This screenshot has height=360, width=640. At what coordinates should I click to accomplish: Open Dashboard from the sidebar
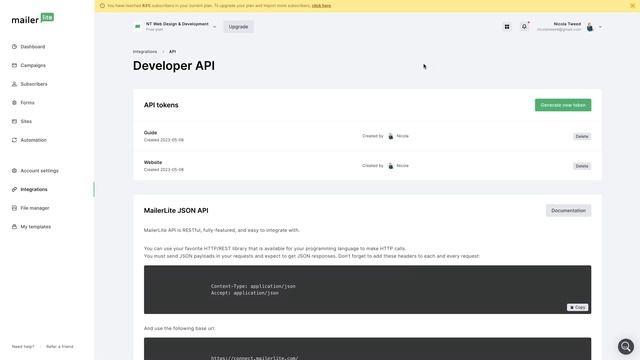pyautogui.click(x=33, y=47)
